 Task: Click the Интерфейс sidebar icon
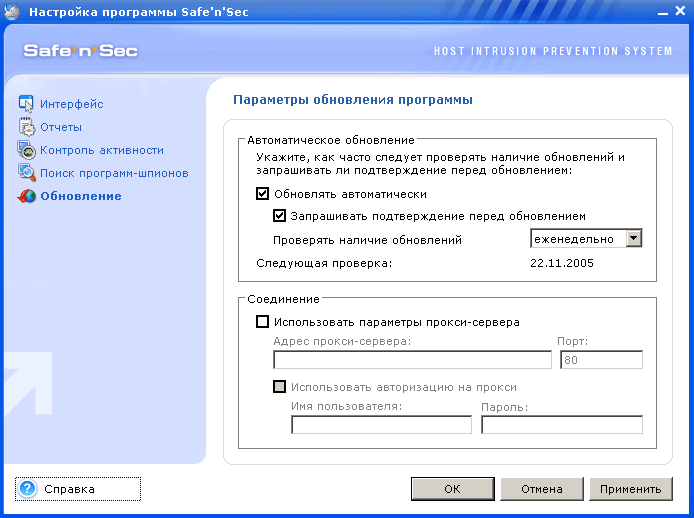(26, 104)
